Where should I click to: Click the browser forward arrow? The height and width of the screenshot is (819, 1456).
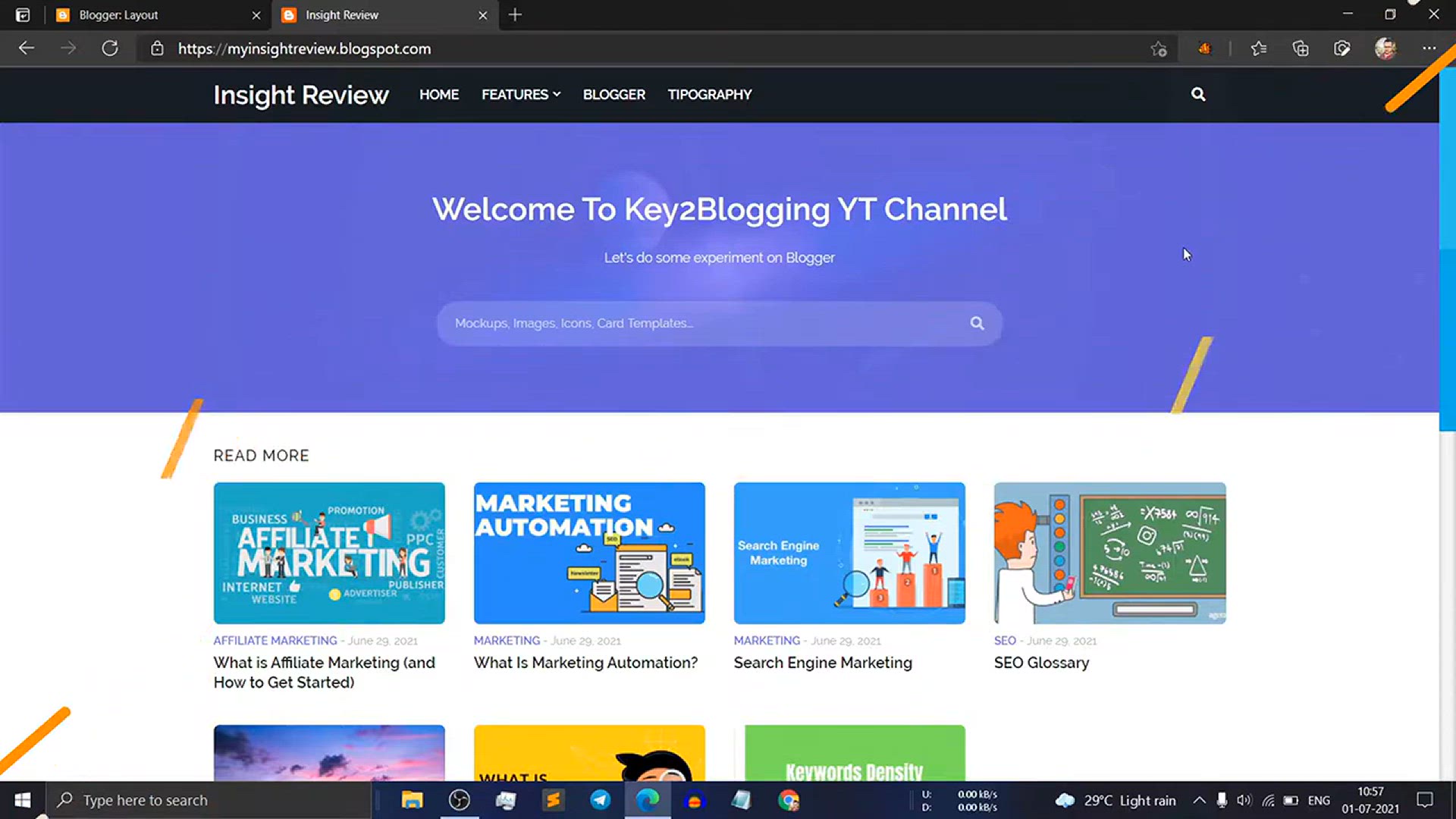pyautogui.click(x=68, y=49)
